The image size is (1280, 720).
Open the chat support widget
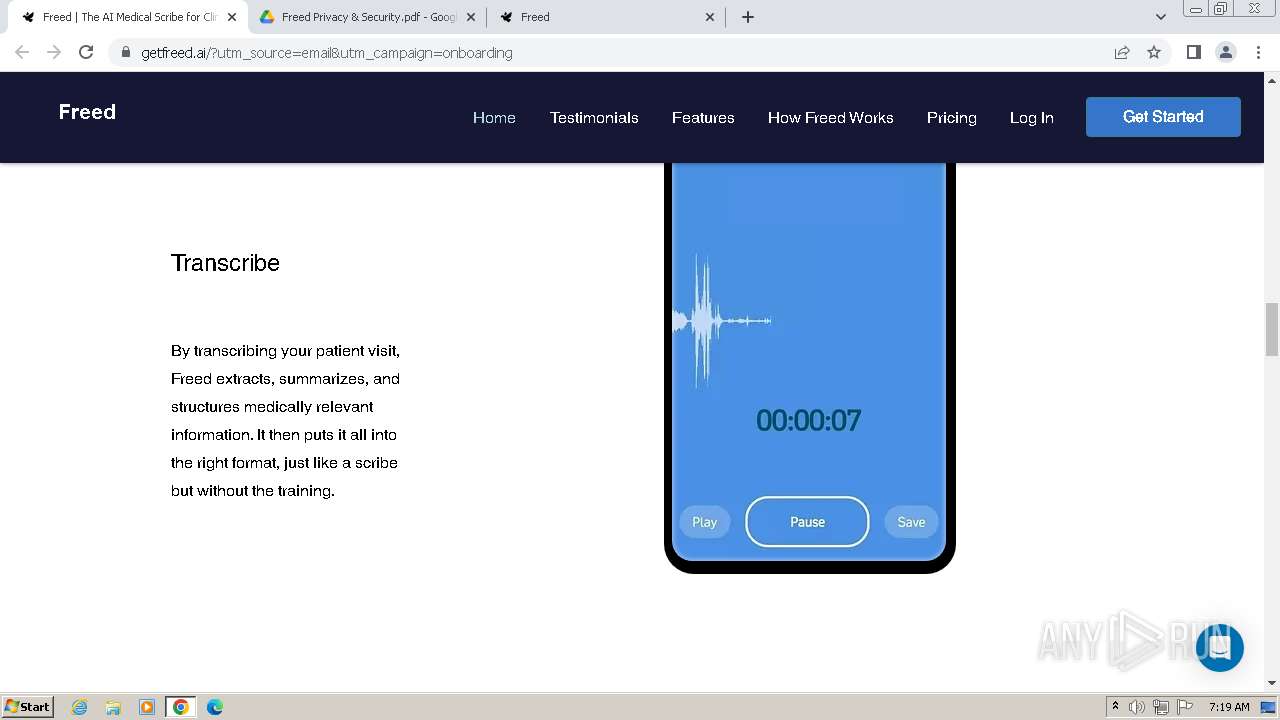coord(1219,647)
